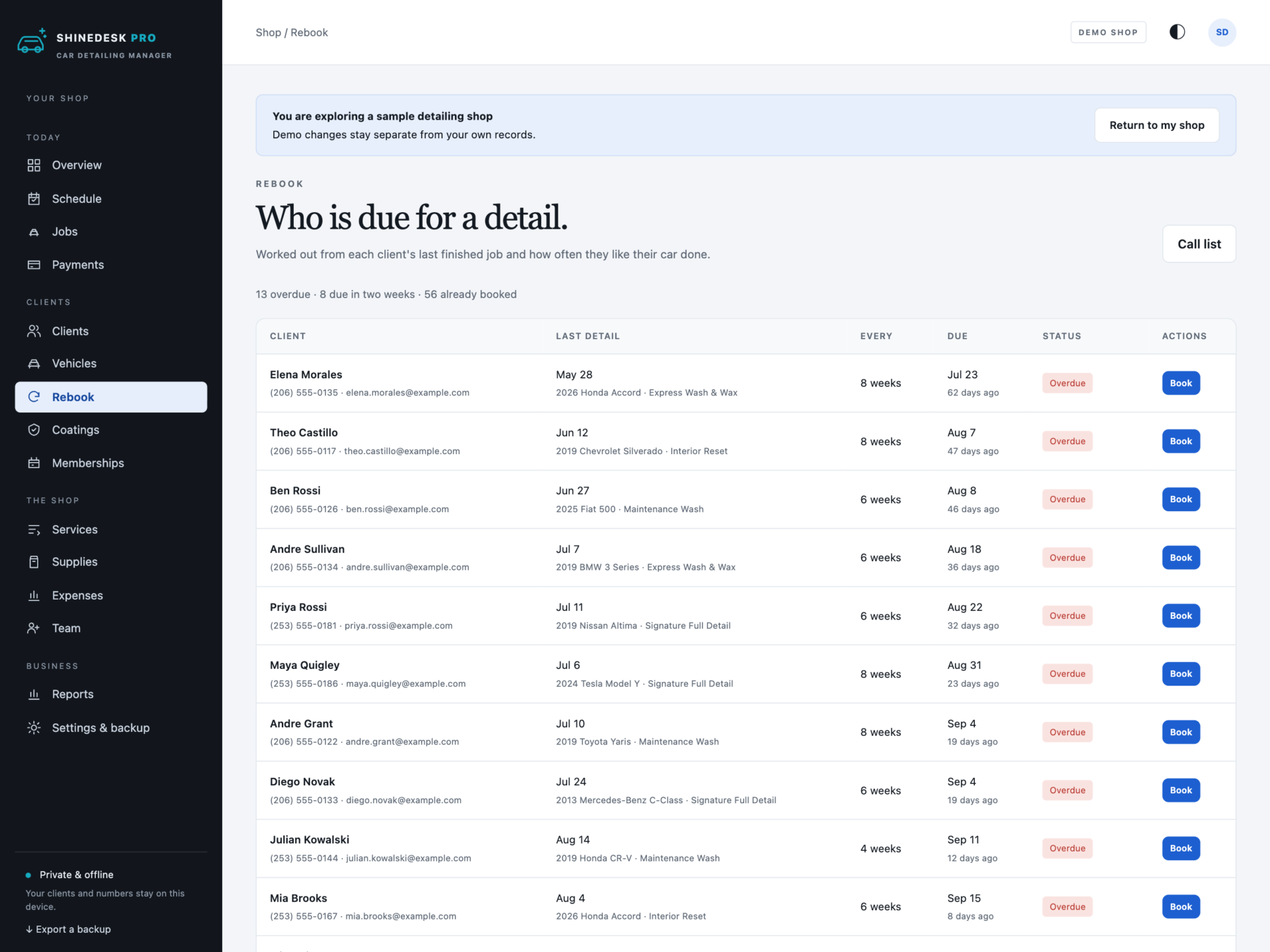Click the Status column header

click(1062, 336)
